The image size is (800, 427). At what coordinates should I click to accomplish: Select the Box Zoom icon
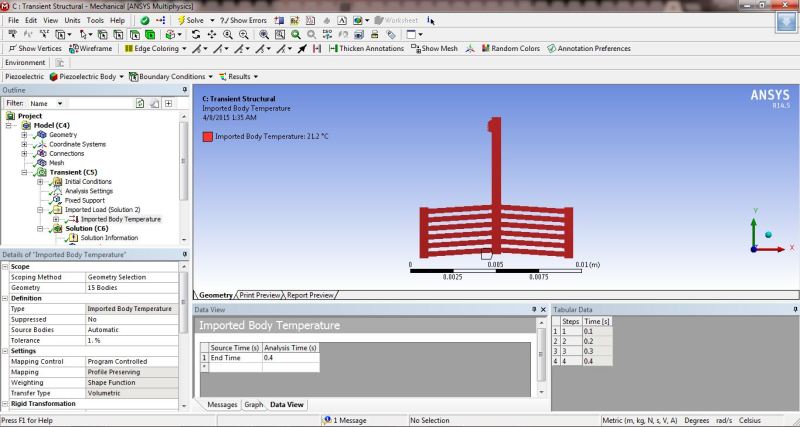click(x=243, y=34)
